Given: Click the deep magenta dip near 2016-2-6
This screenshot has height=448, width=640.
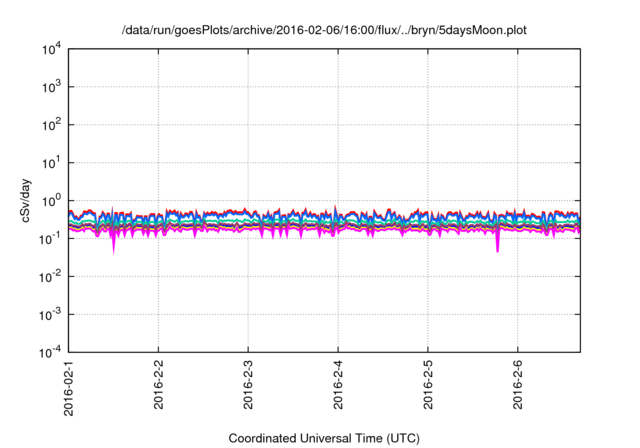Looking at the screenshot, I should [x=498, y=242].
